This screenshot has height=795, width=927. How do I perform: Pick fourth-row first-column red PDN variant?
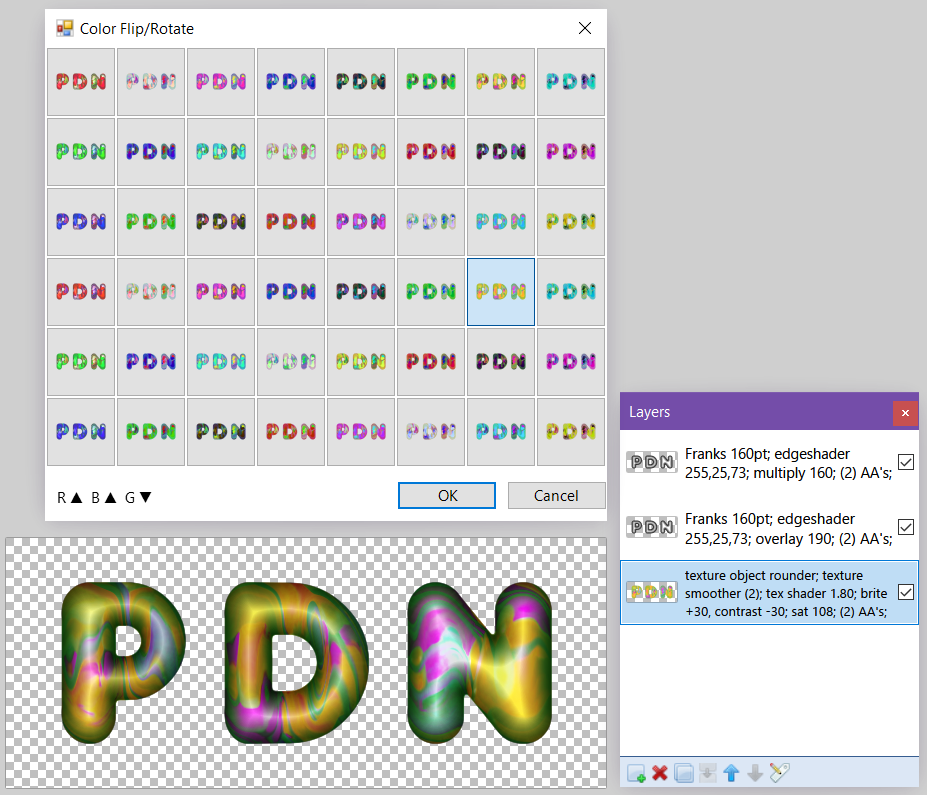81,292
